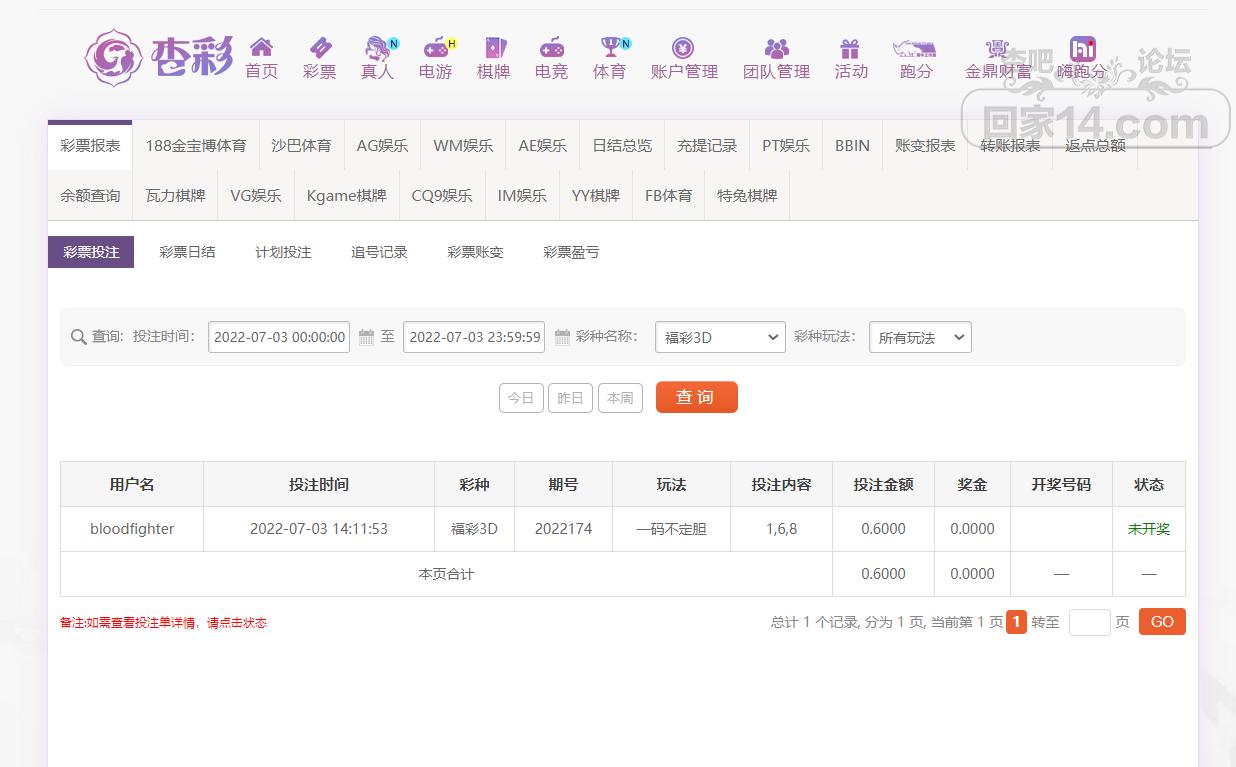Open 金鼎财富 nav icon
The height and width of the screenshot is (767, 1236).
tap(997, 48)
